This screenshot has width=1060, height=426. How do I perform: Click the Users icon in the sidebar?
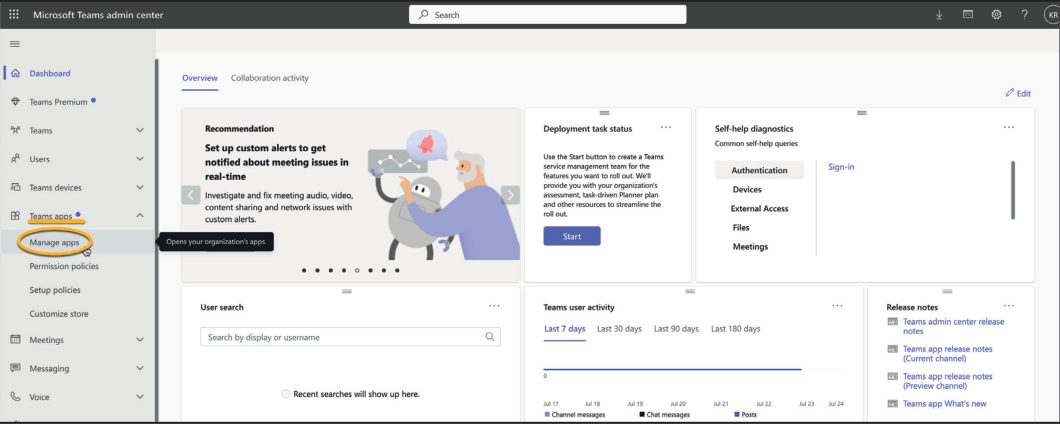[x=15, y=159]
